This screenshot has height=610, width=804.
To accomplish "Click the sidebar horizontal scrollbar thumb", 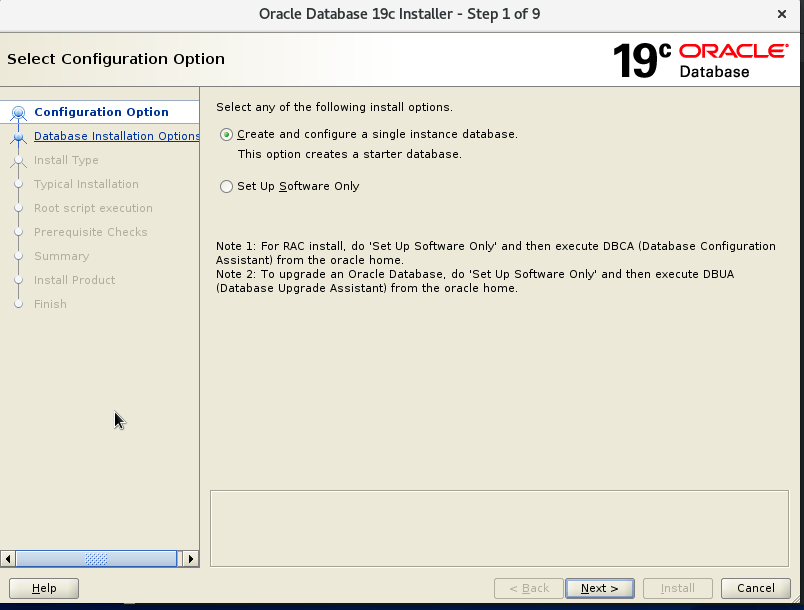I will (x=96, y=559).
